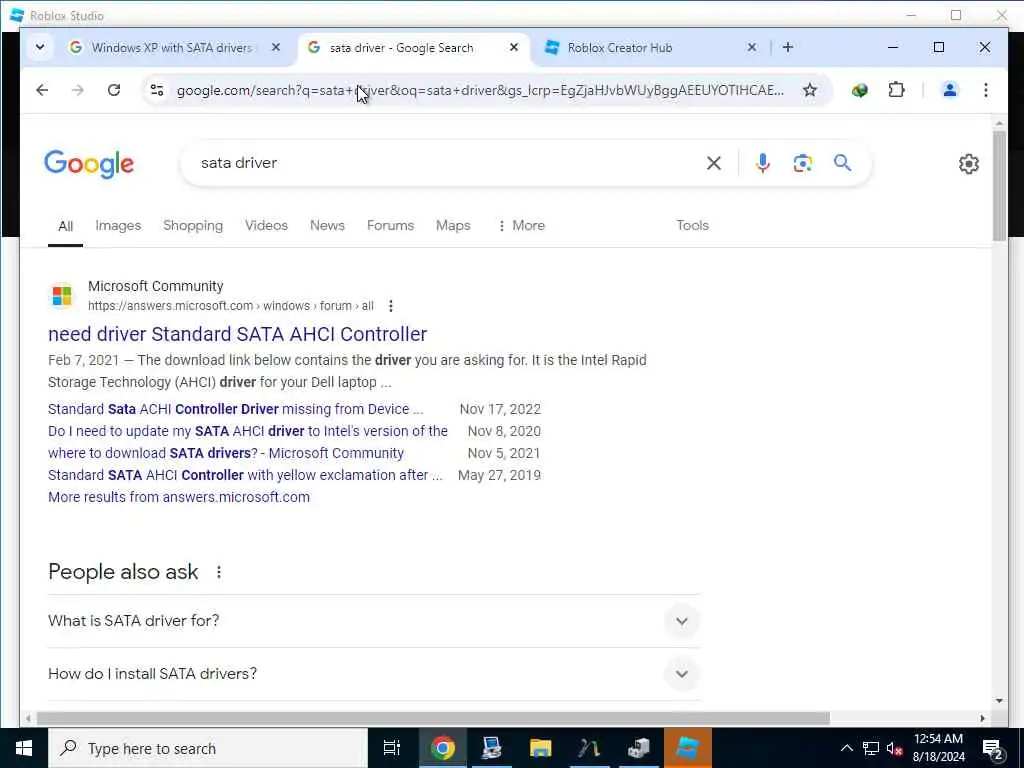Select the Videos search tab

[266, 225]
